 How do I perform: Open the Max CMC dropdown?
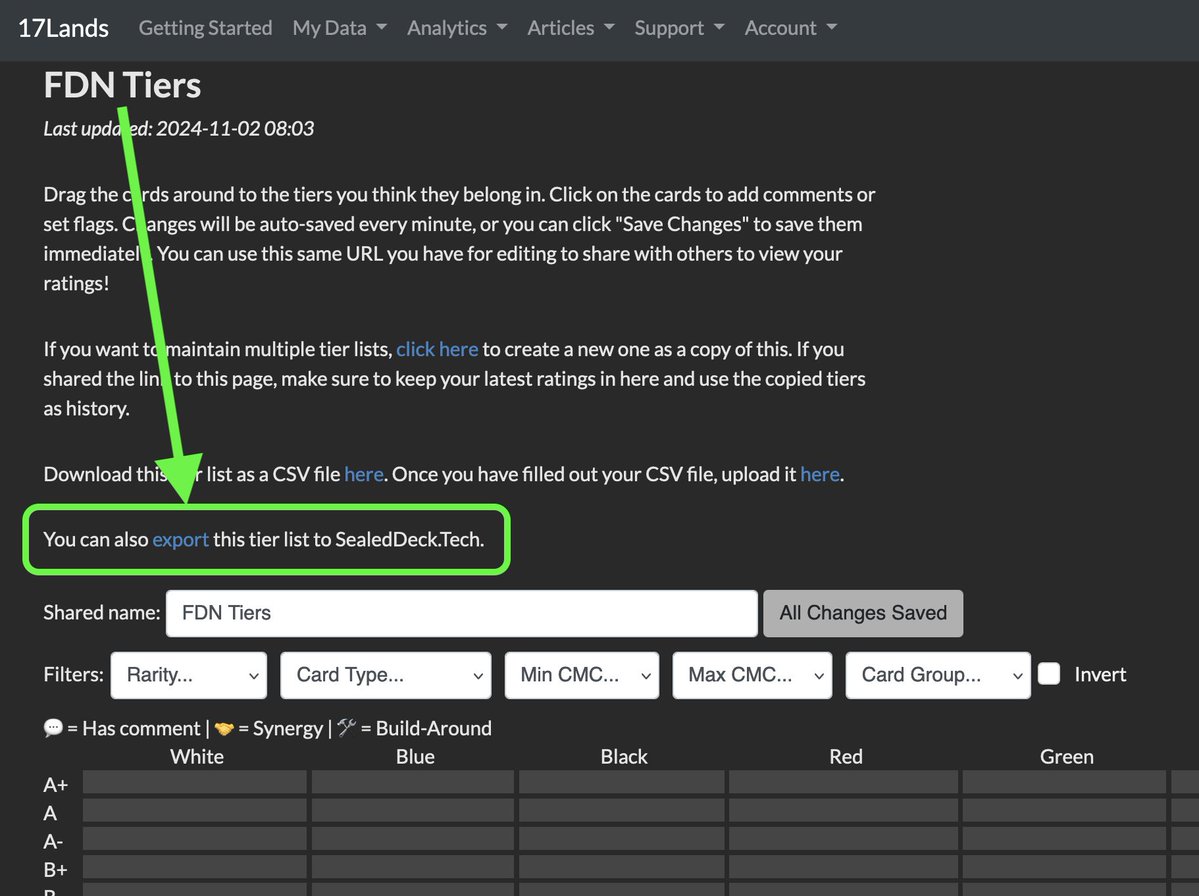coord(751,675)
